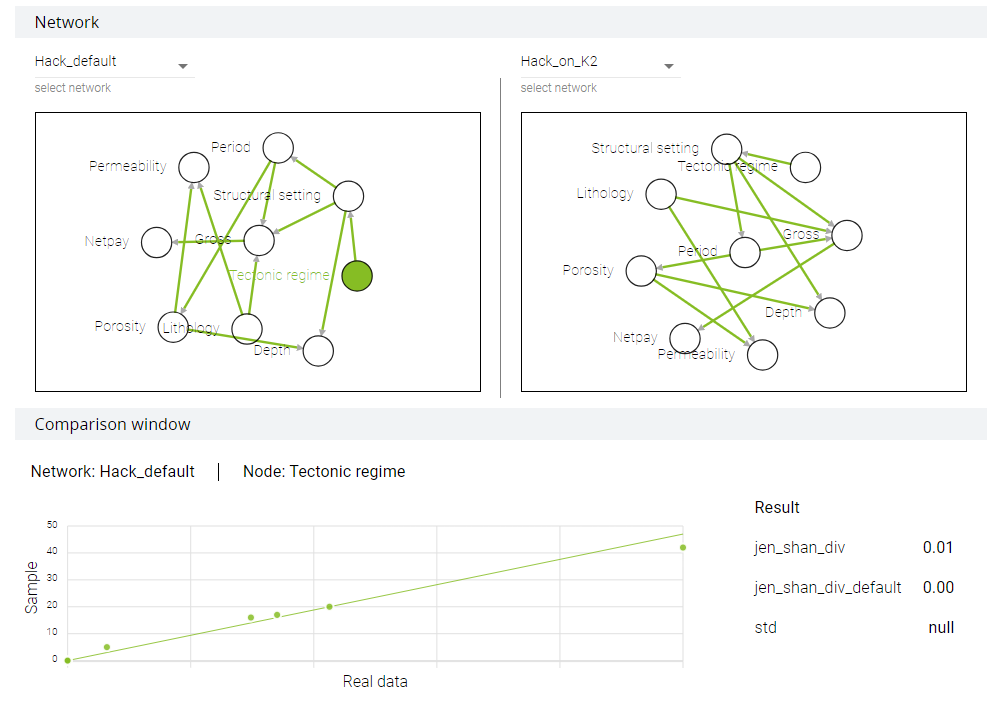1000x719 pixels.
Task: Click the dropdown arrow next to Hack_on_K2
Action: pyautogui.click(x=669, y=66)
